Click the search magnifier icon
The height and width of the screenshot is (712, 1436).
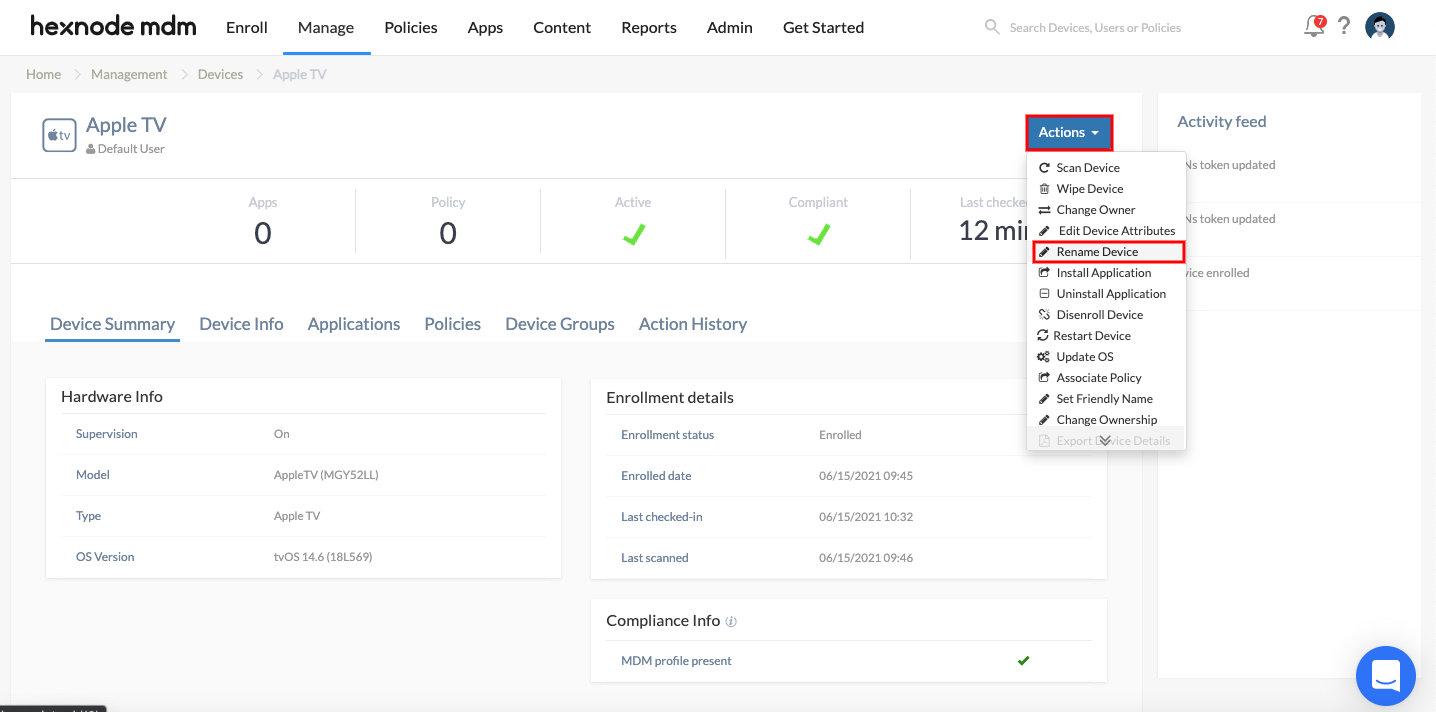tap(992, 27)
